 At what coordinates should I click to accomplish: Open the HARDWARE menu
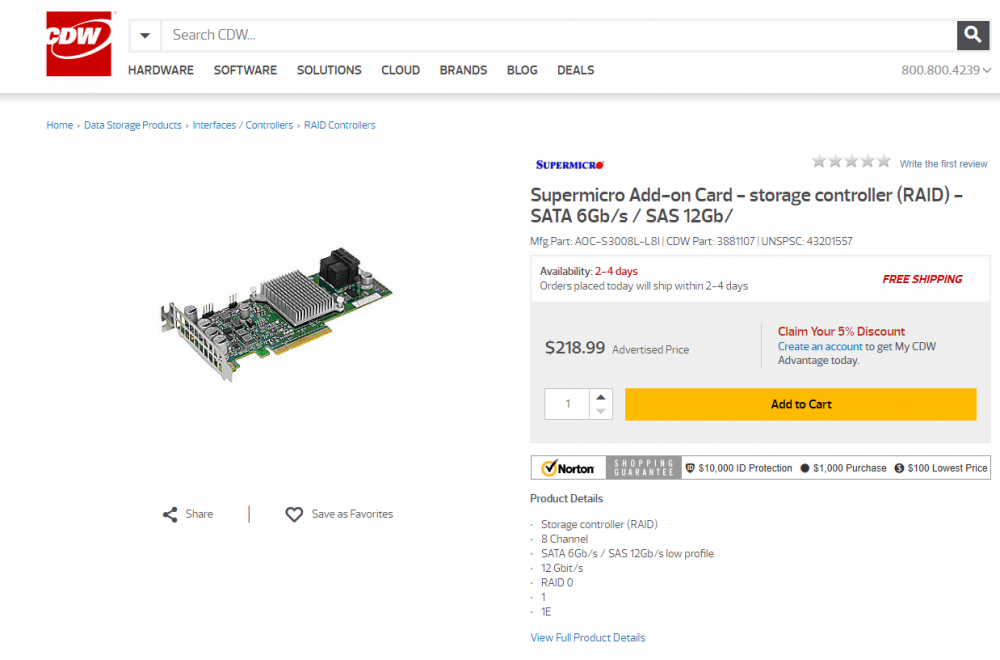click(161, 70)
